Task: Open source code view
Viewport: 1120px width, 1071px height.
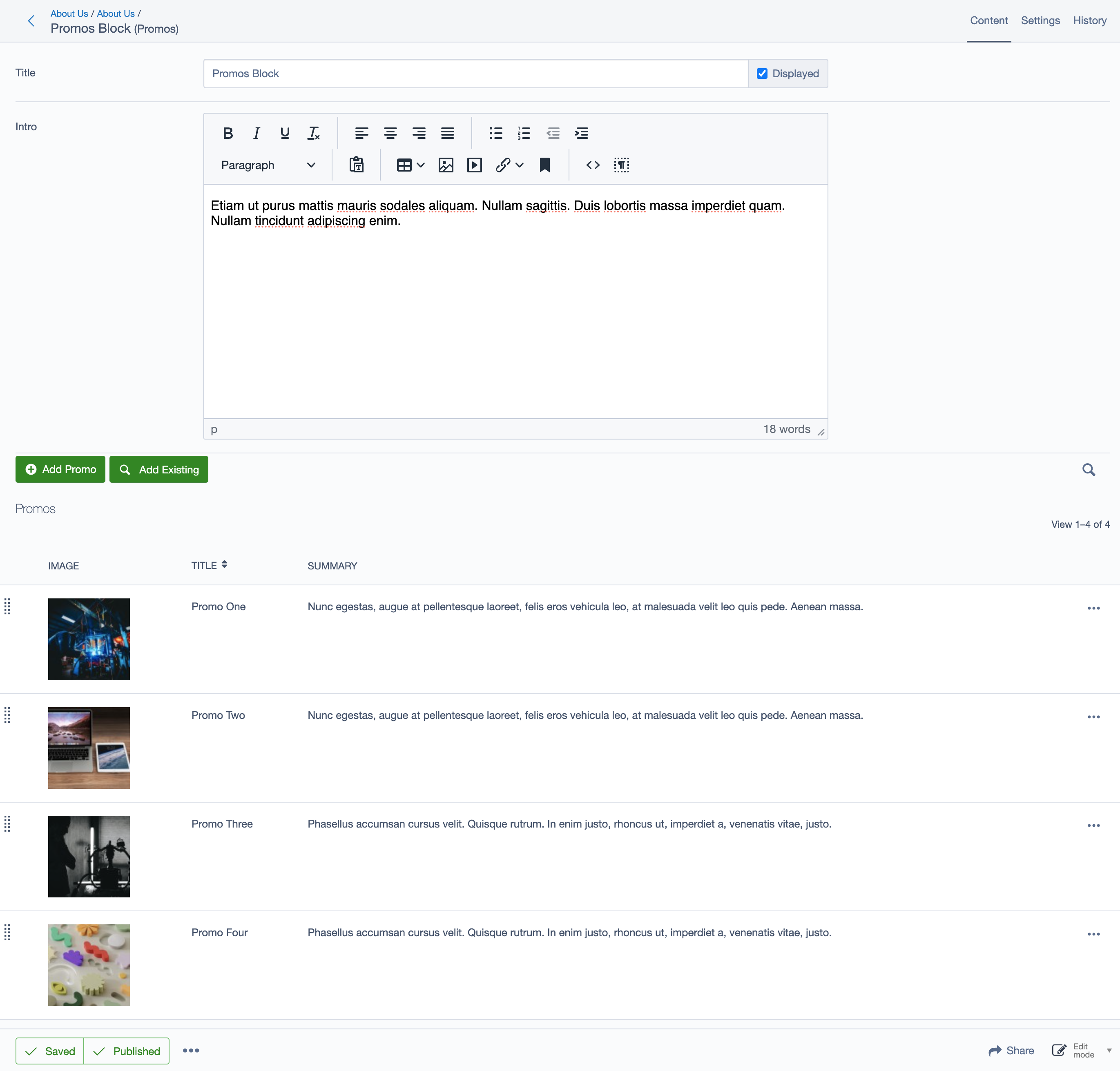Action: pyautogui.click(x=593, y=165)
